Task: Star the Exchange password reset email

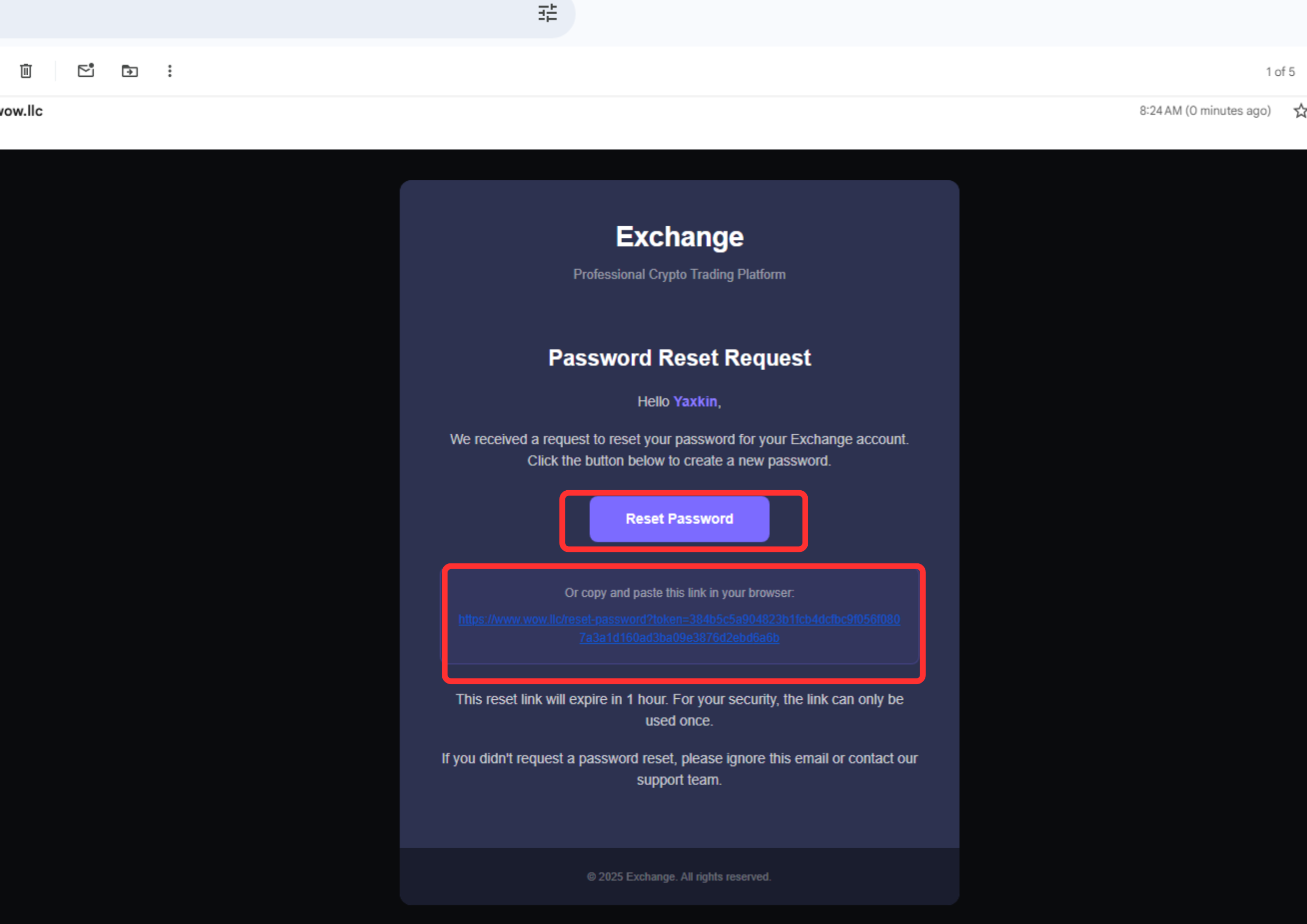Action: point(1300,110)
